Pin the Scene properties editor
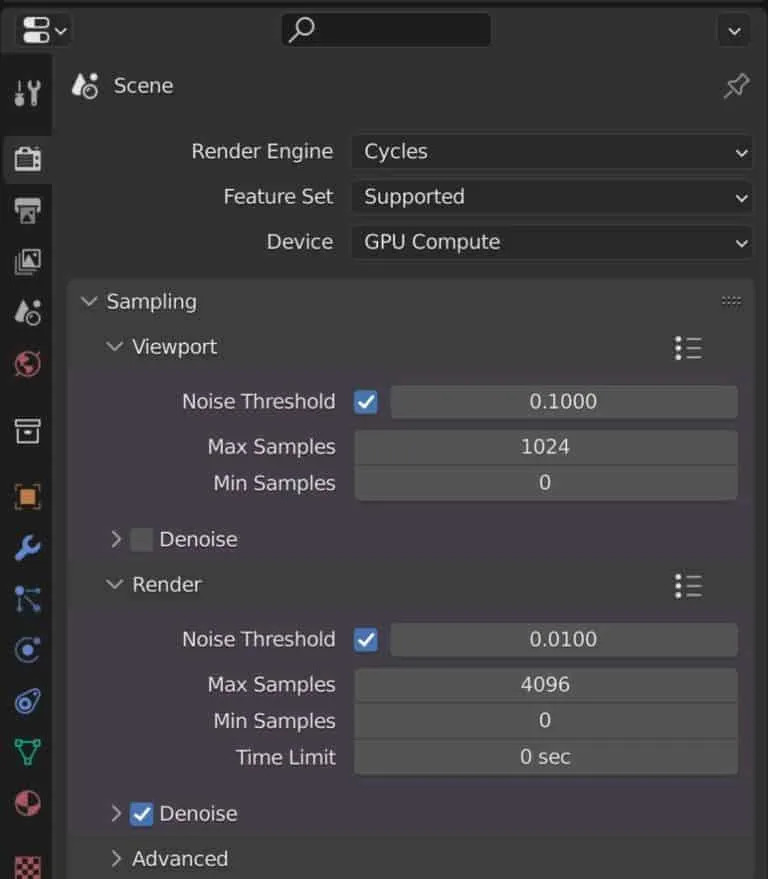The width and height of the screenshot is (768, 879). (736, 87)
